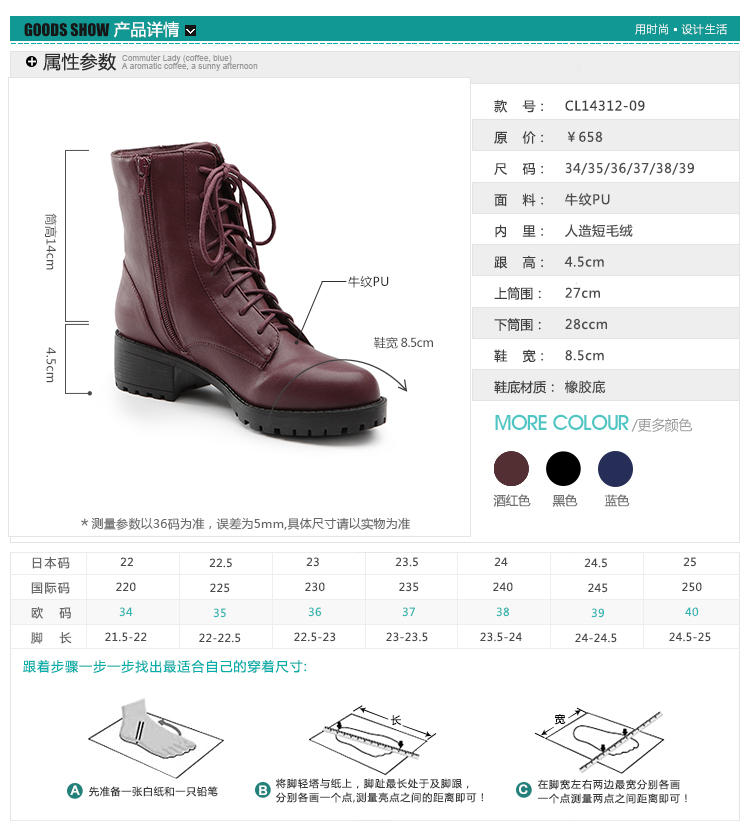Click the dropdown arrow next to 产品详情
This screenshot has height=839, width=750.
[x=190, y=30]
